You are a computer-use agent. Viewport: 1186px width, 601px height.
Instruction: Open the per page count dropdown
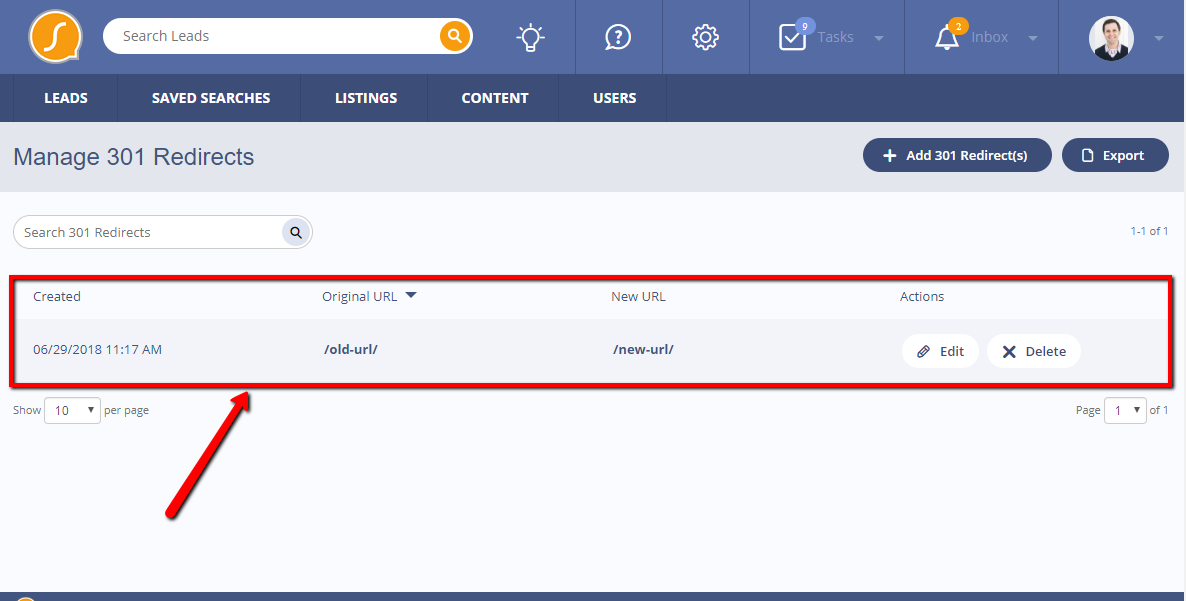pos(72,410)
